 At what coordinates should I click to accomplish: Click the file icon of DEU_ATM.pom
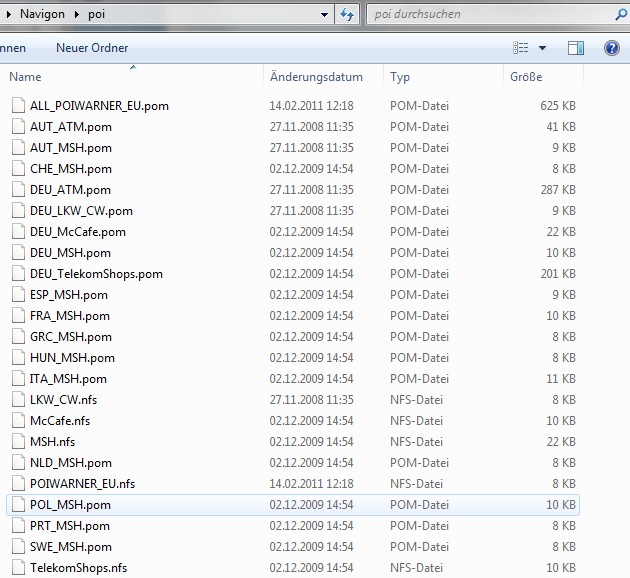point(18,190)
